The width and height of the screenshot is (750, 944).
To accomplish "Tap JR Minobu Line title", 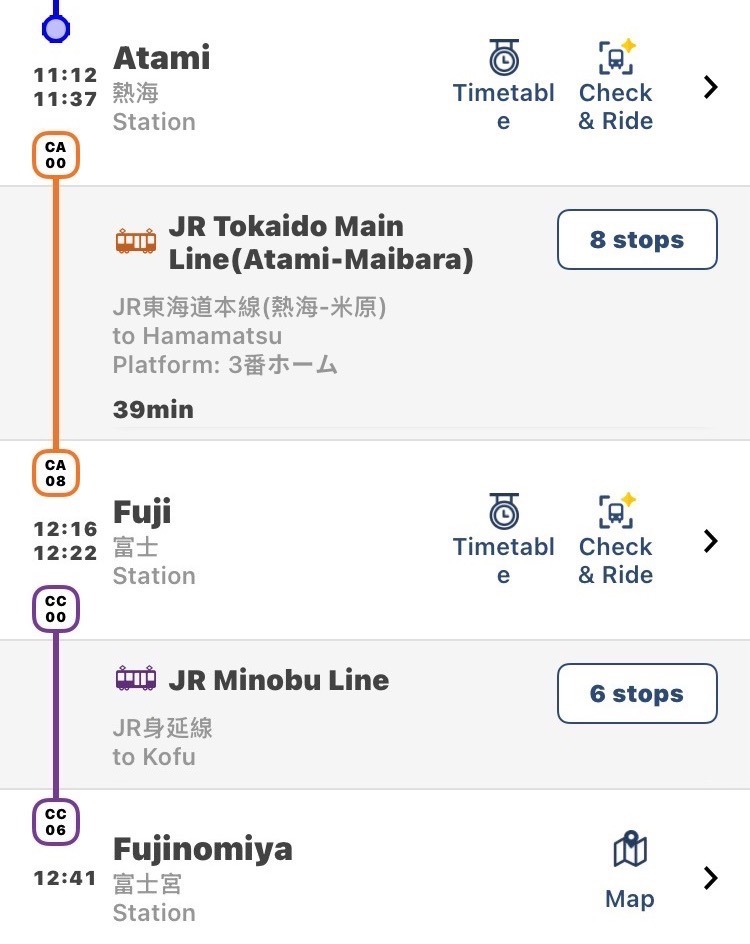I will 278,680.
